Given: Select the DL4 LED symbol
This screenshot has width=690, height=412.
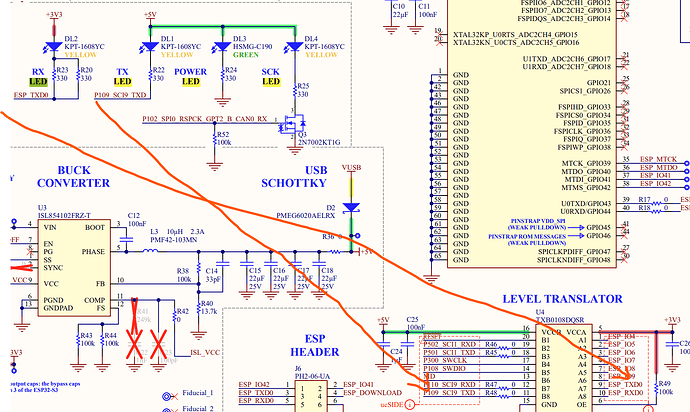Looking at the screenshot, I should coord(294,46).
